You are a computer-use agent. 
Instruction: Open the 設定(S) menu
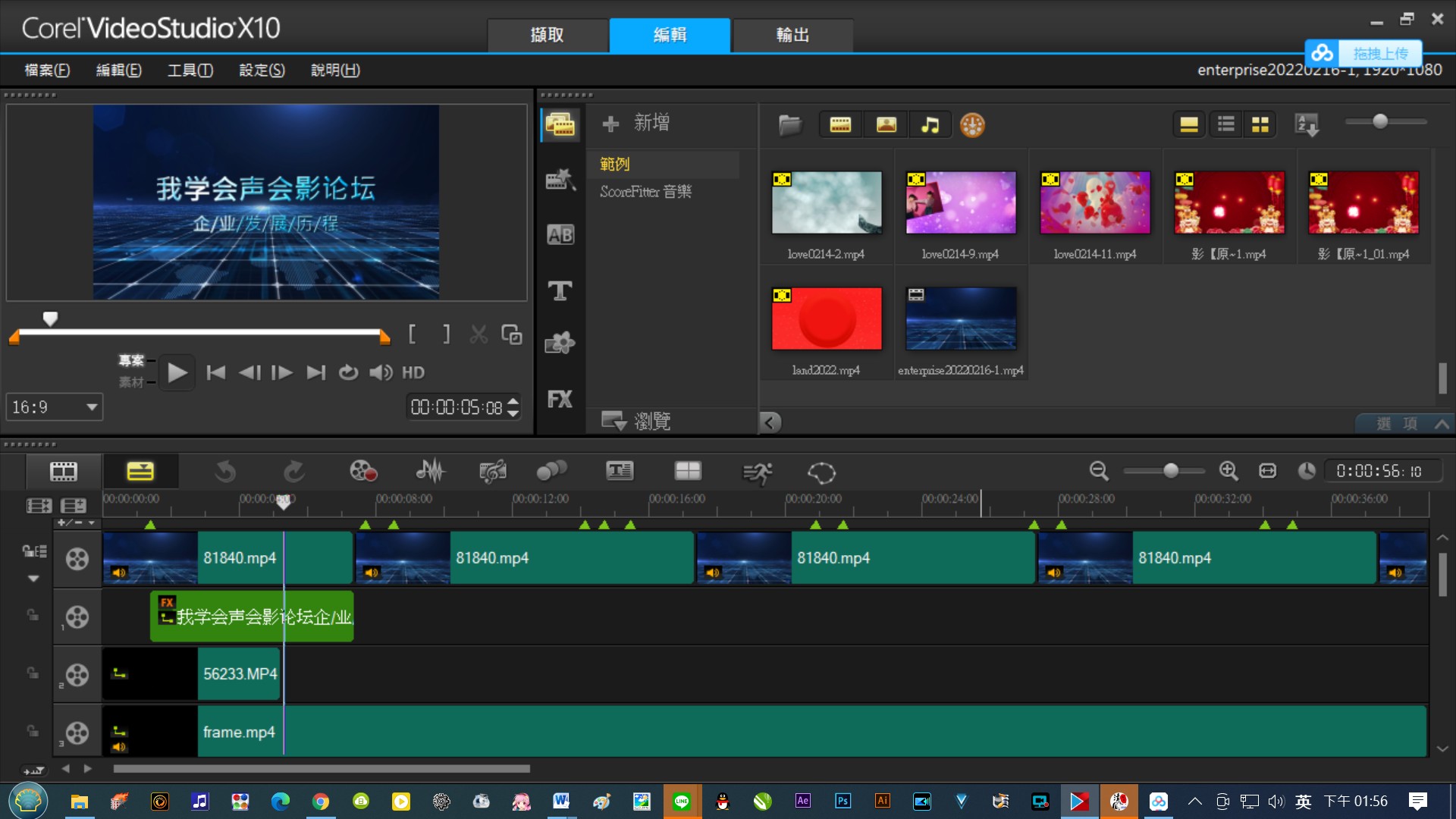click(262, 70)
